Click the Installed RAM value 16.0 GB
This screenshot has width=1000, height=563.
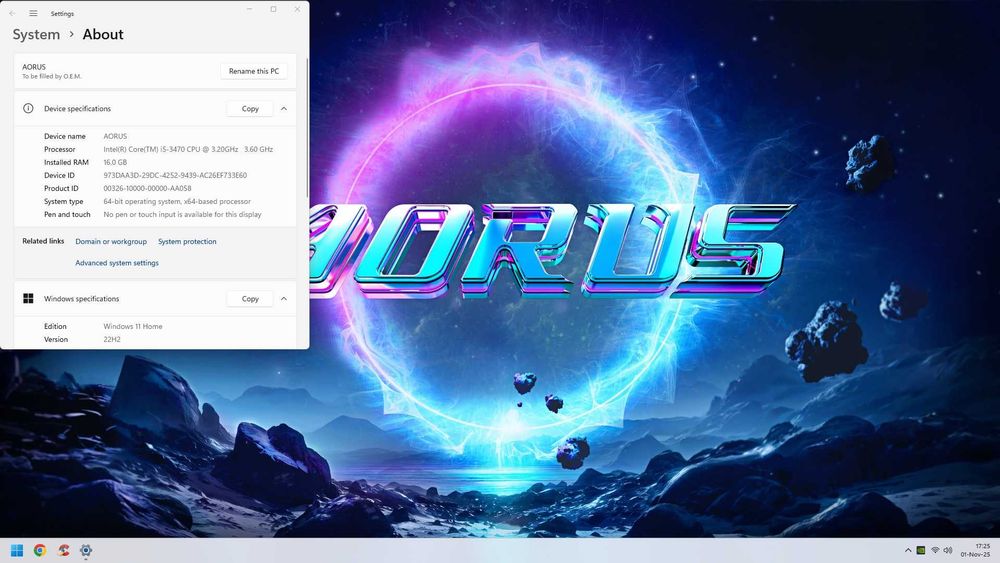pos(115,162)
